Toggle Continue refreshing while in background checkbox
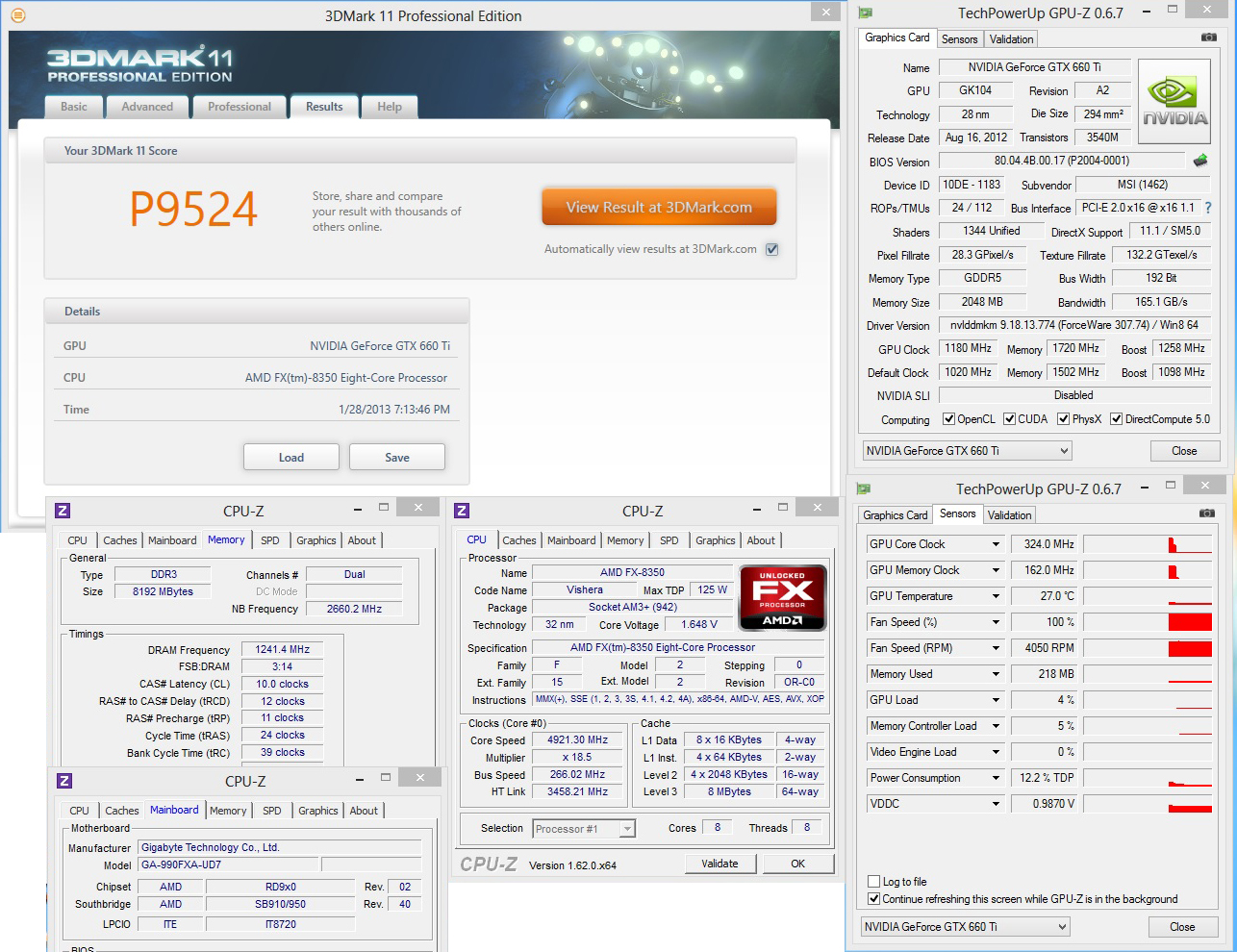 [873, 899]
